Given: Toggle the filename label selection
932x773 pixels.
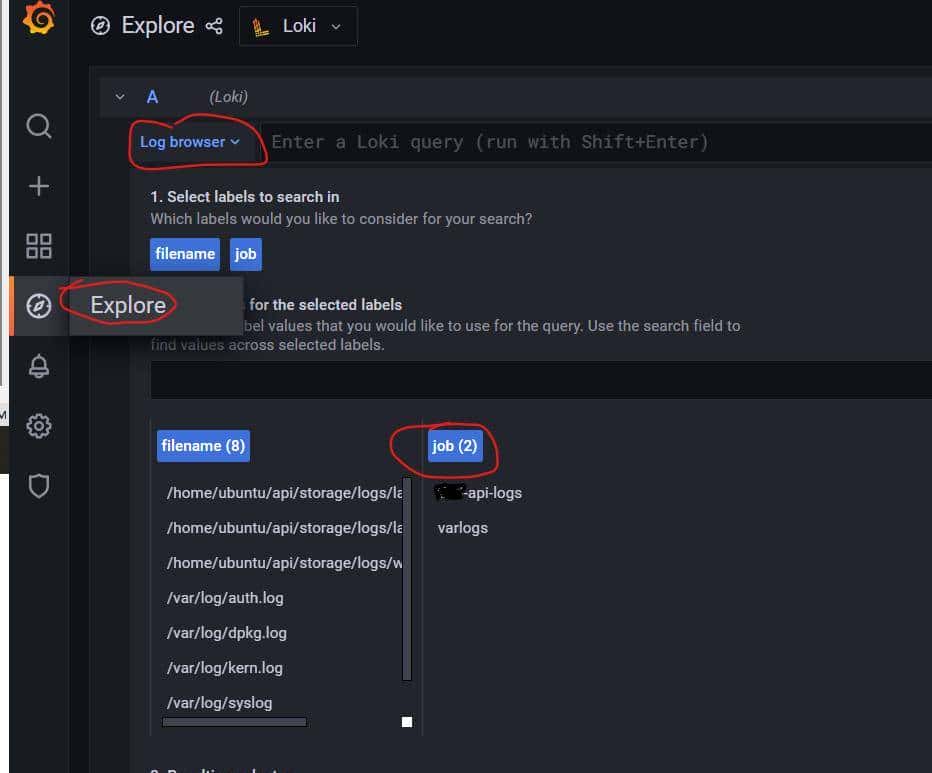Looking at the screenshot, I should tap(184, 254).
